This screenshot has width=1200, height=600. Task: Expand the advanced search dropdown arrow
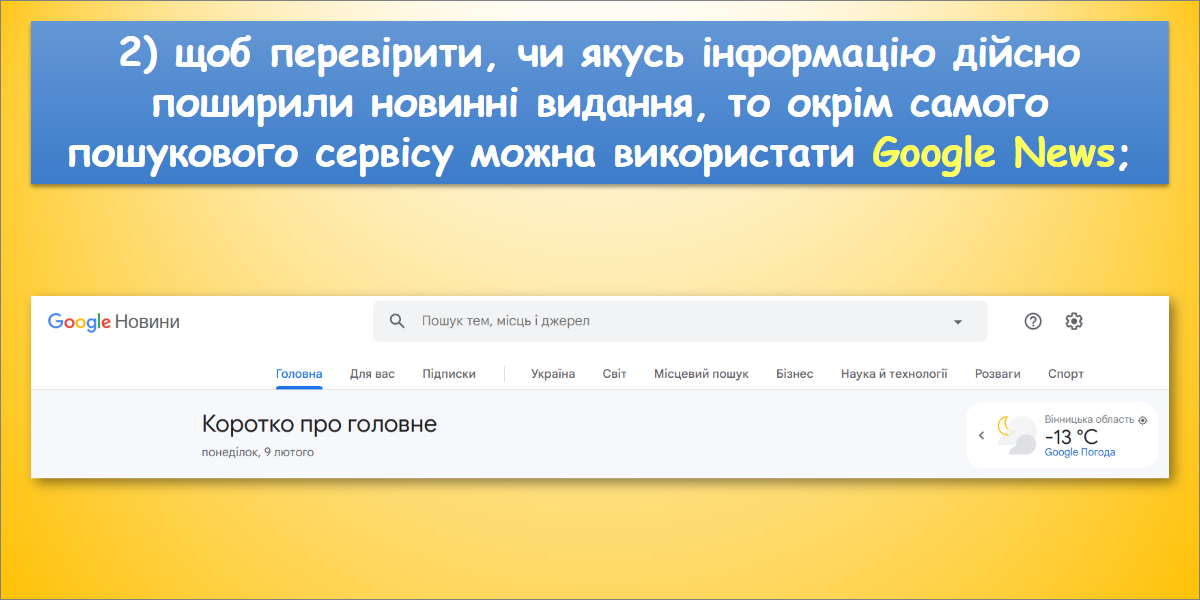[957, 322]
